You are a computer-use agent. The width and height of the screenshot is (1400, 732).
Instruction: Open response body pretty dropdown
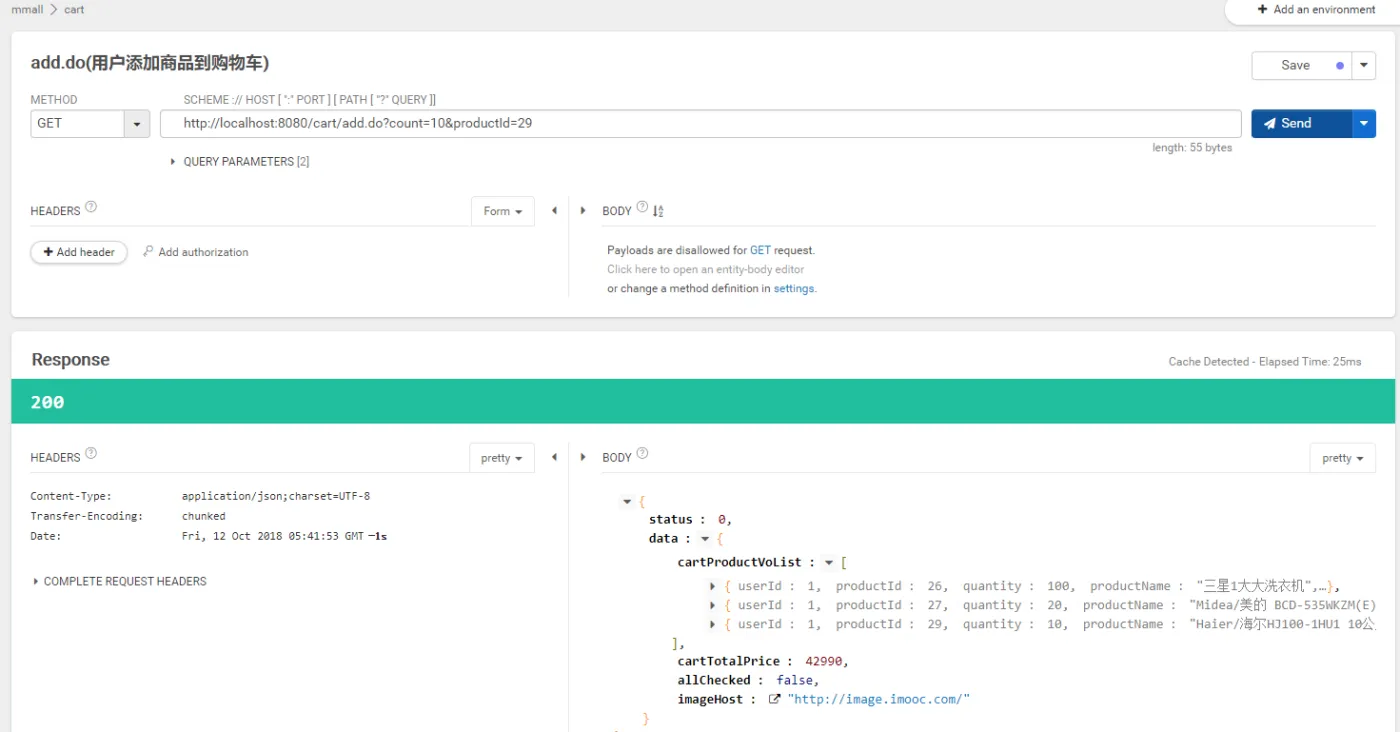[x=1343, y=457]
